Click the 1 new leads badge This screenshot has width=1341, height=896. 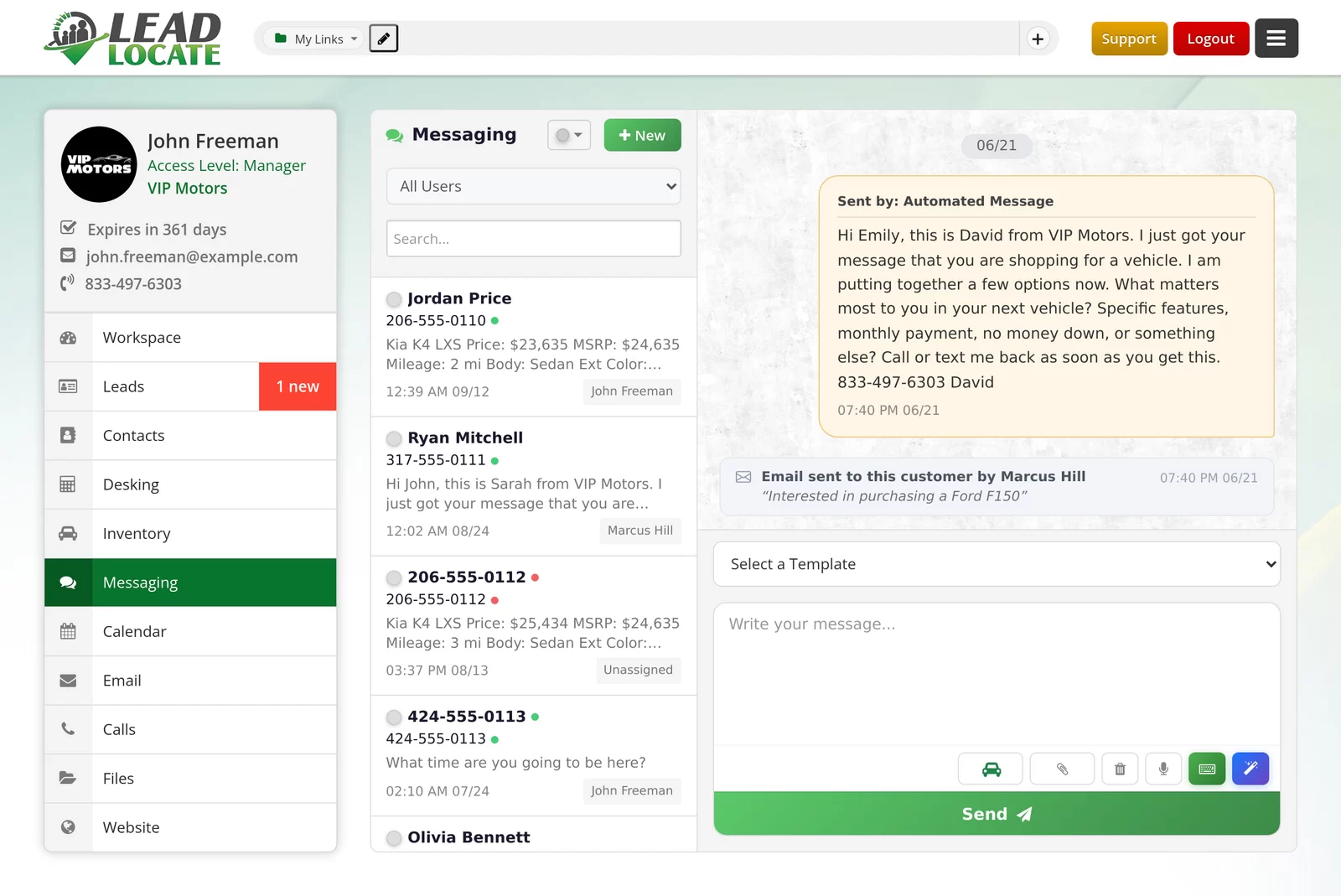pos(298,386)
